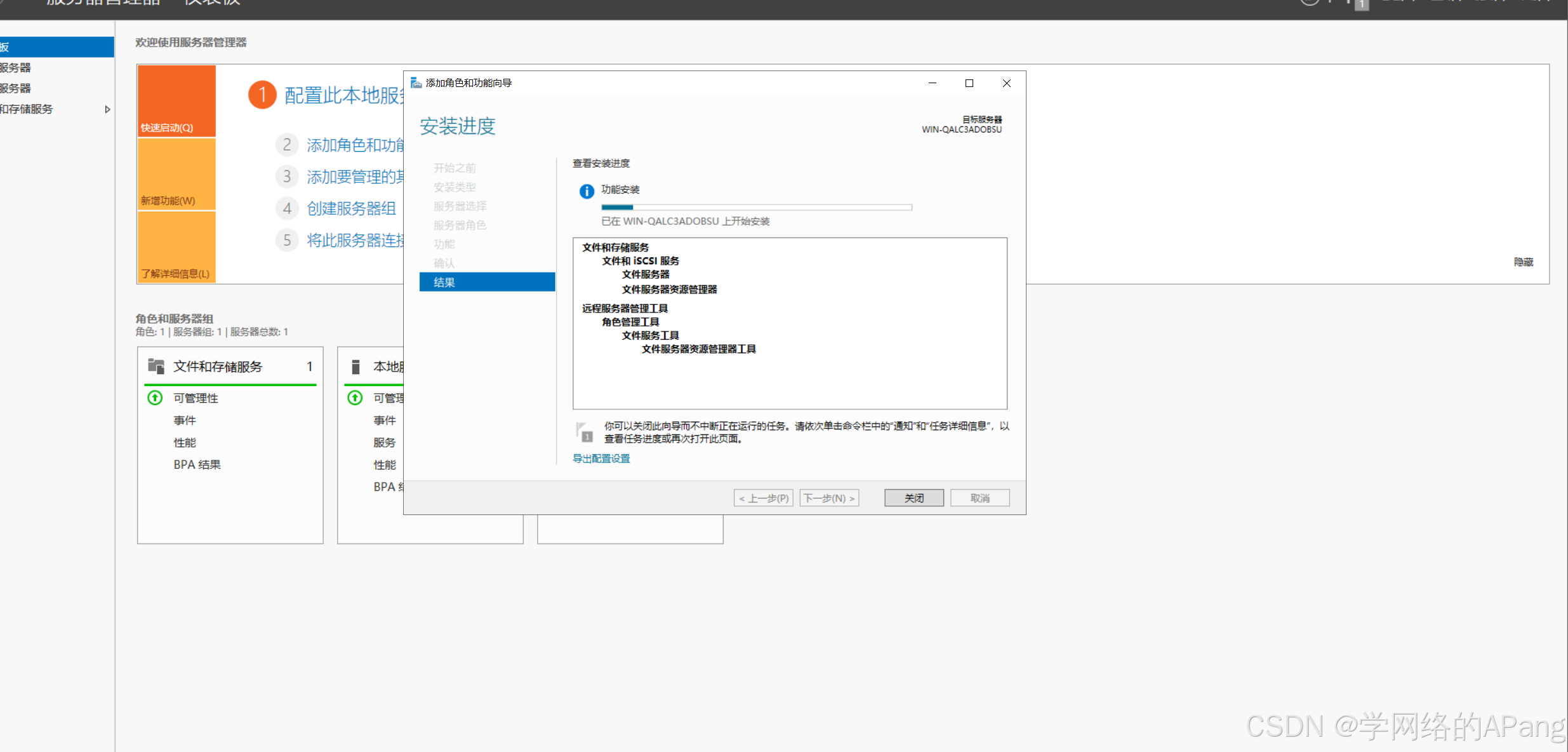The width and height of the screenshot is (1568, 752).
Task: Select the 快速启动(Q) orange tab
Action: click(176, 102)
